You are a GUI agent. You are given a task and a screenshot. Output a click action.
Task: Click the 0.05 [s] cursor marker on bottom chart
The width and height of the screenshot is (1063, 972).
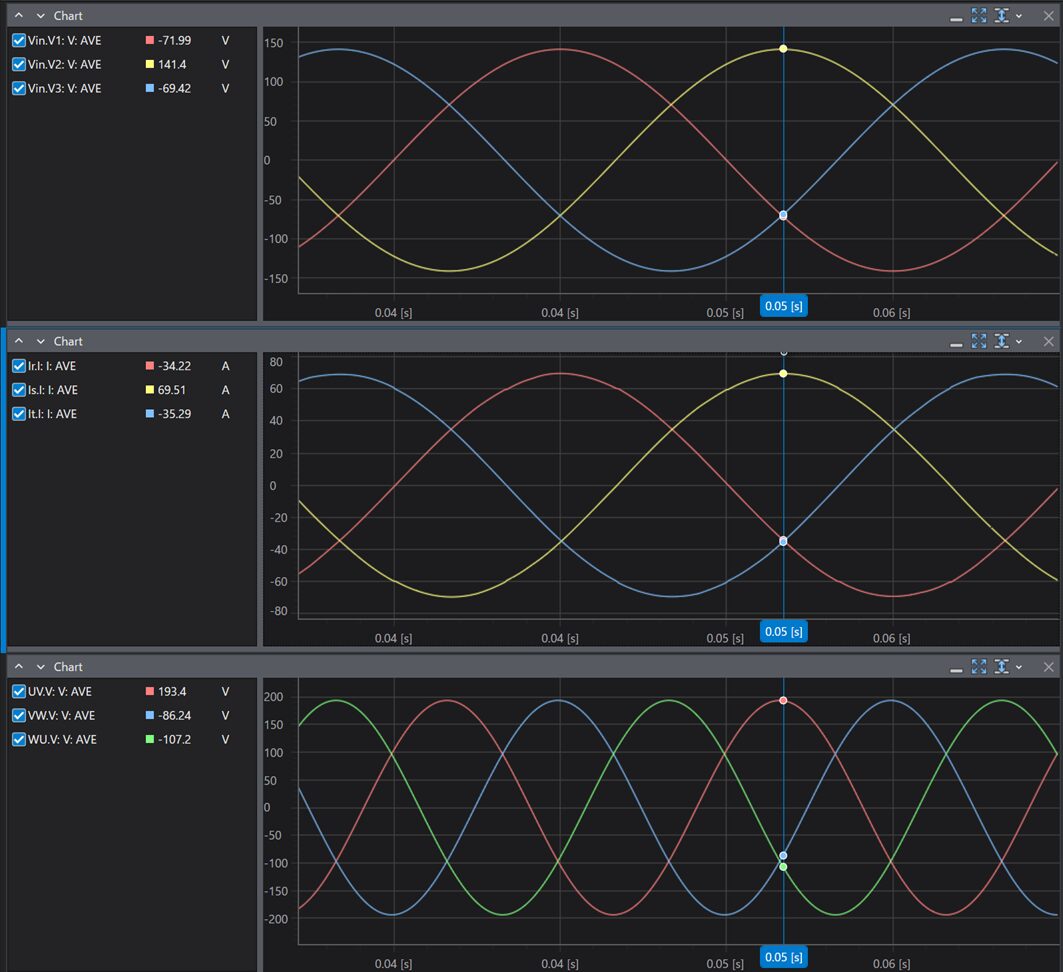pyautogui.click(x=783, y=957)
